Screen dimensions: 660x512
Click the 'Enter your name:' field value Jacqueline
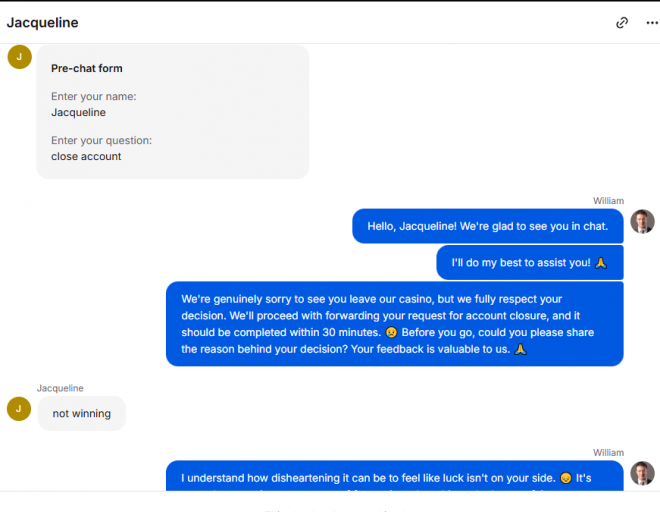tap(78, 112)
